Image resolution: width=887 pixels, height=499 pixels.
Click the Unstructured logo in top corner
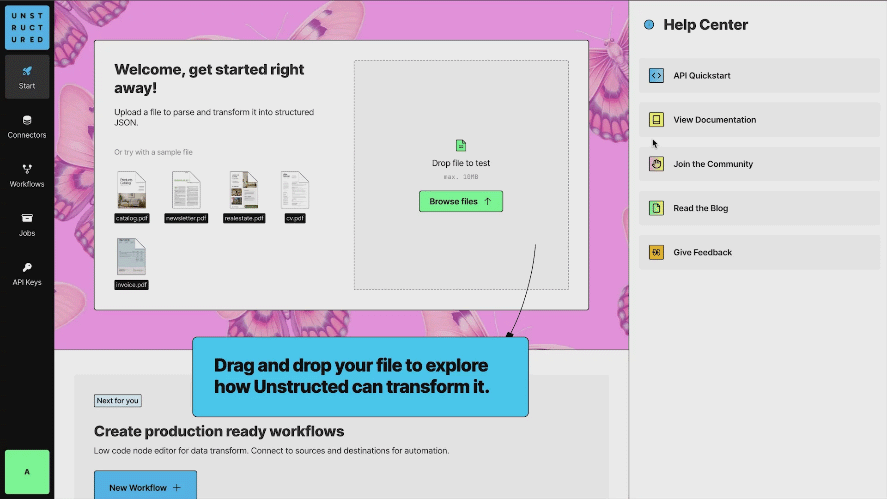27,27
